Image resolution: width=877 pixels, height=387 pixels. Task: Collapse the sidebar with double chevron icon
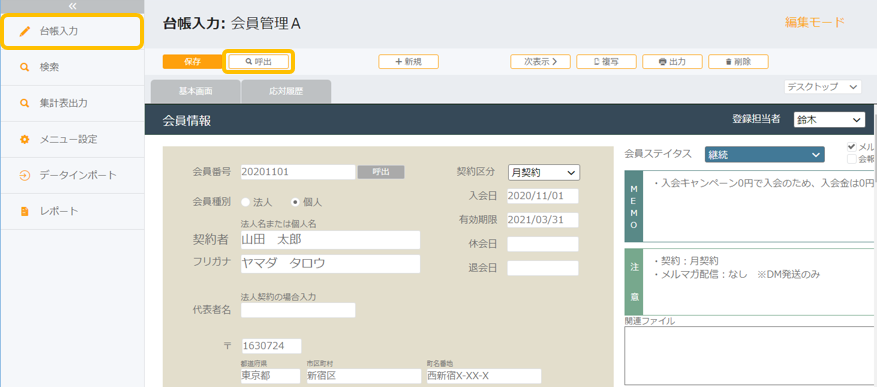click(72, 6)
